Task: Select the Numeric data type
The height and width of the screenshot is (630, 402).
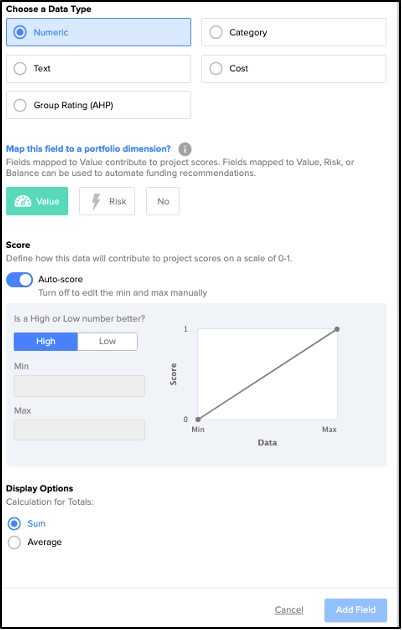Action: pyautogui.click(x=98, y=32)
